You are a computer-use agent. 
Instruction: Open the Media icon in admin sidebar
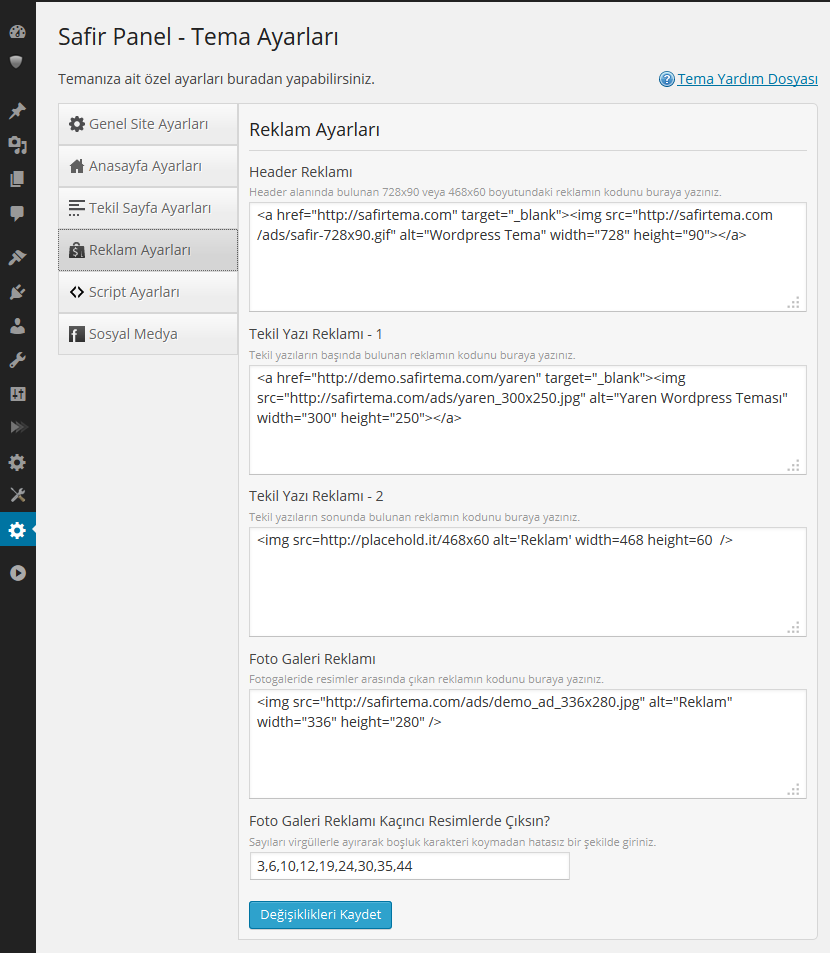coord(18,145)
